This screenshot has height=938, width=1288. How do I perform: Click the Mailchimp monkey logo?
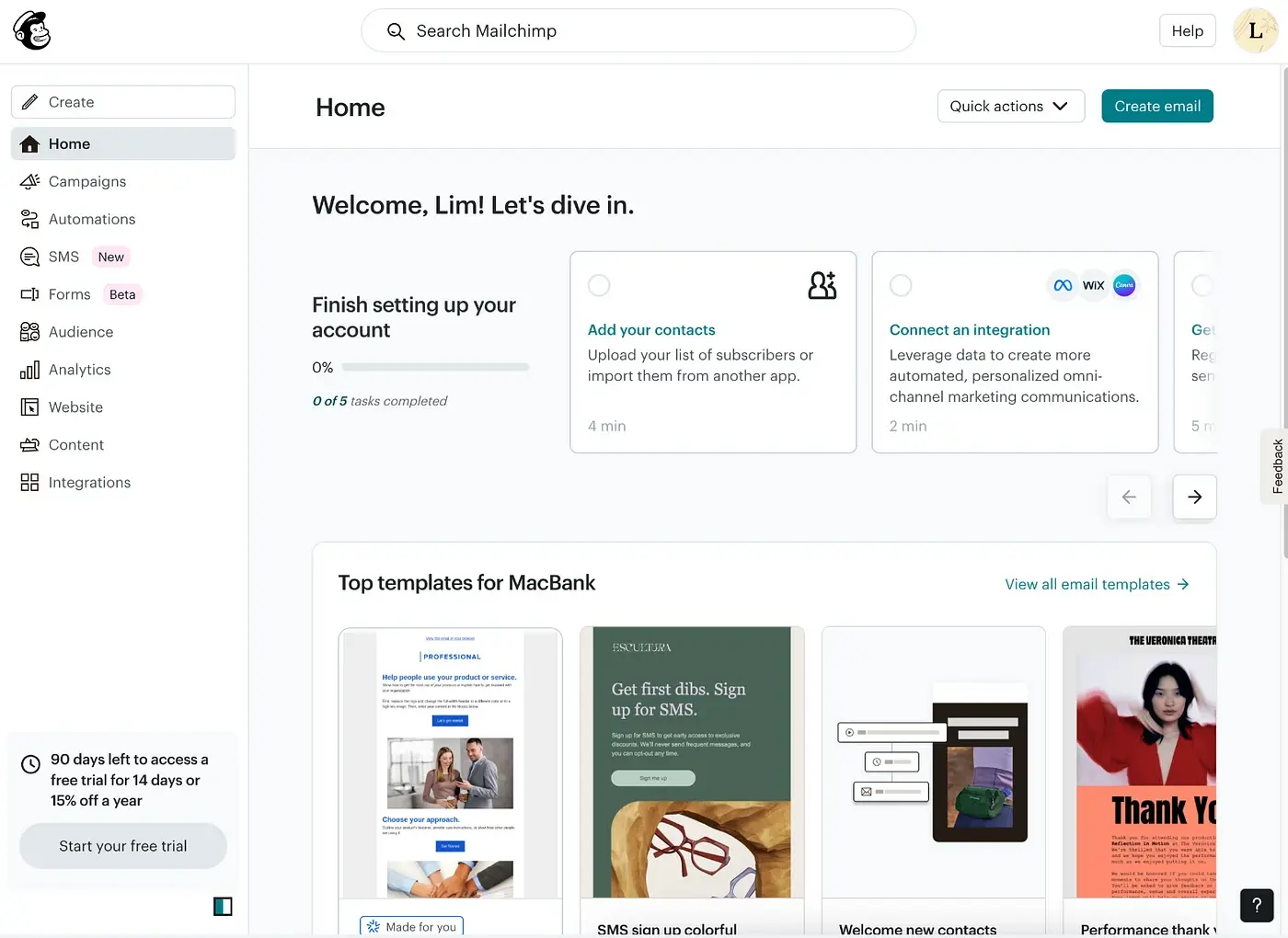(32, 31)
